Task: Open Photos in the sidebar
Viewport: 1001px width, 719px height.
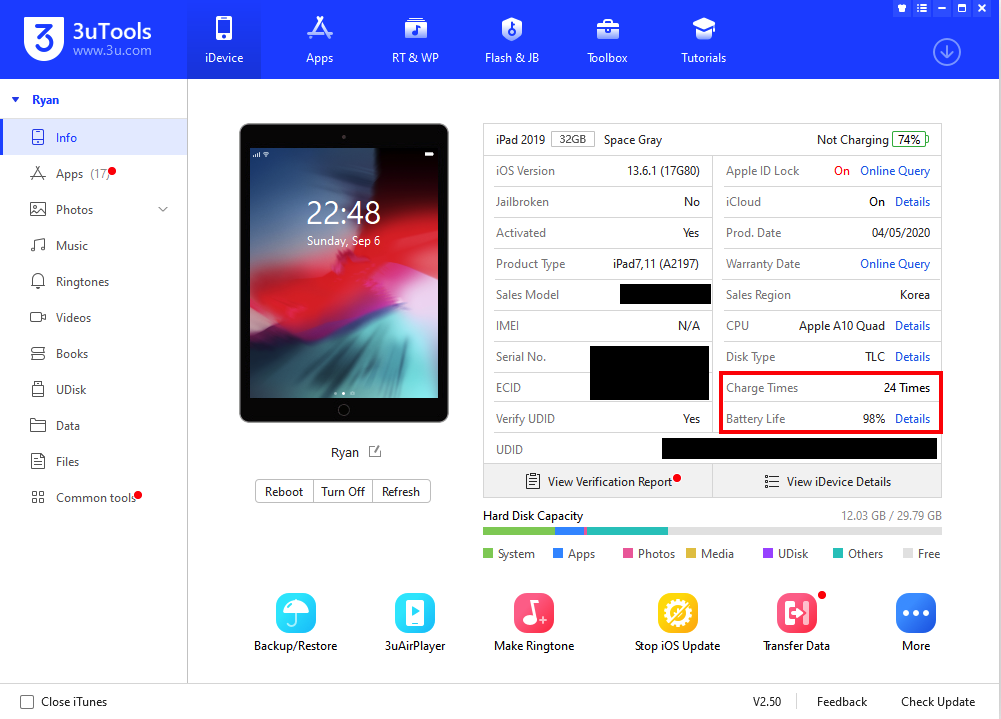Action: 94,209
